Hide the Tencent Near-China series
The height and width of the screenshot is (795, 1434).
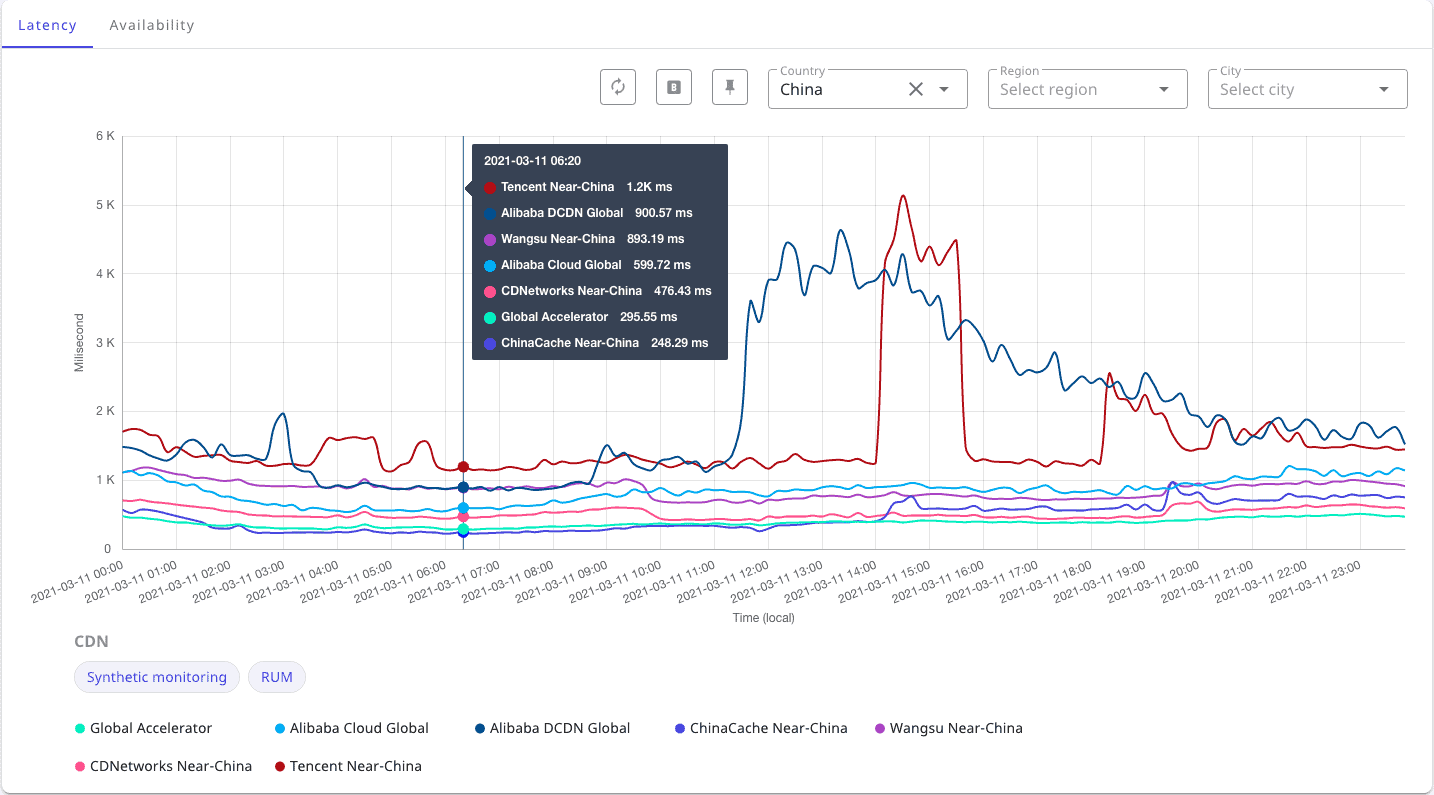pos(348,767)
